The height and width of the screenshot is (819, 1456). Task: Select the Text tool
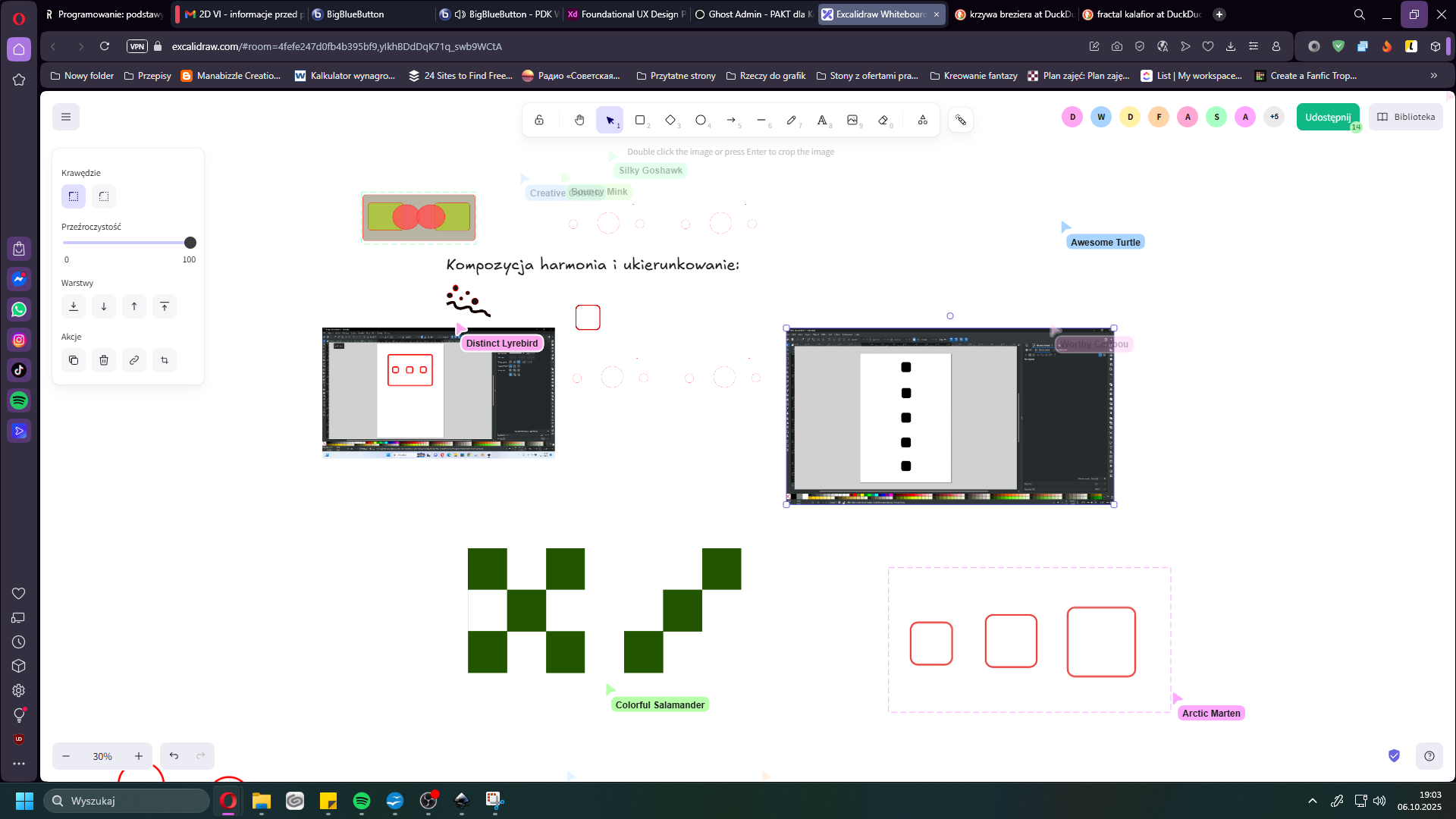pyautogui.click(x=822, y=120)
